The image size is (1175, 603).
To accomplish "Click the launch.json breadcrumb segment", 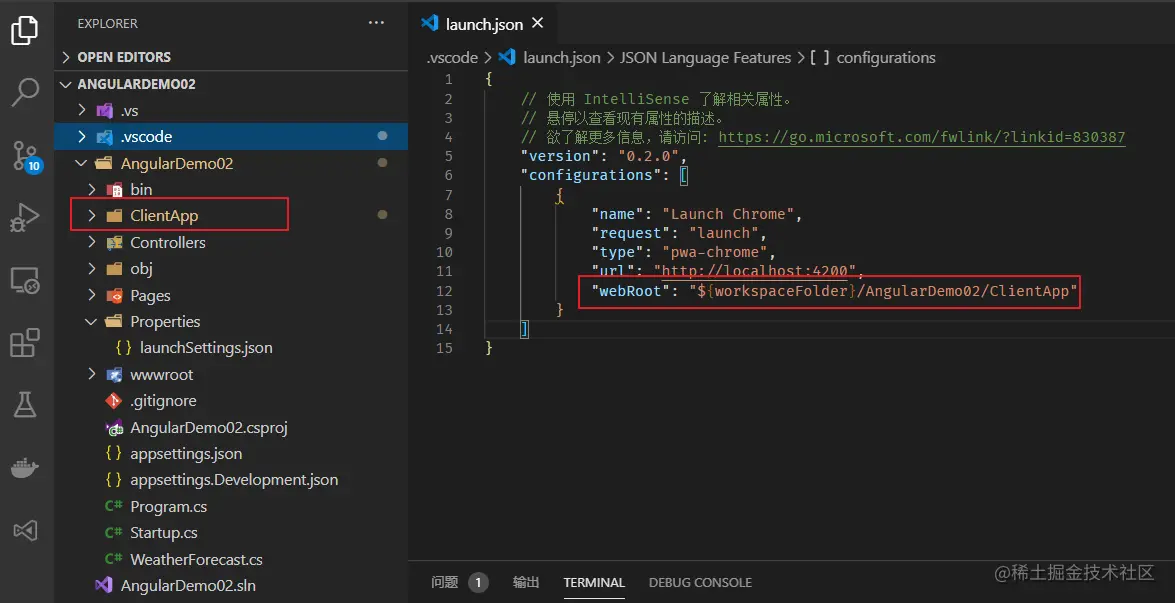I will pyautogui.click(x=561, y=58).
